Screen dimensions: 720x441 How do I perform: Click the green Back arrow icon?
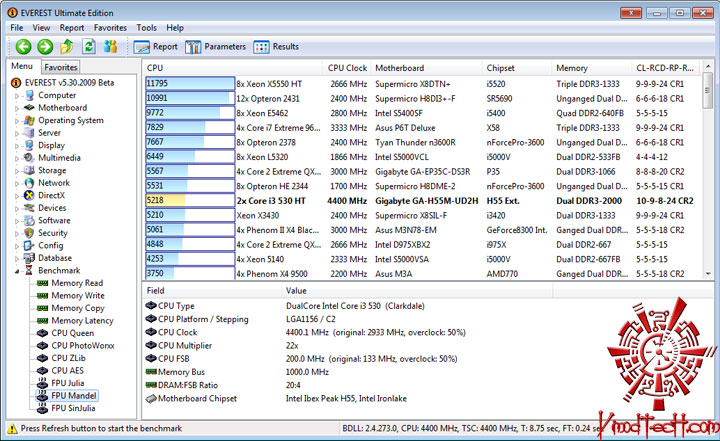point(23,46)
